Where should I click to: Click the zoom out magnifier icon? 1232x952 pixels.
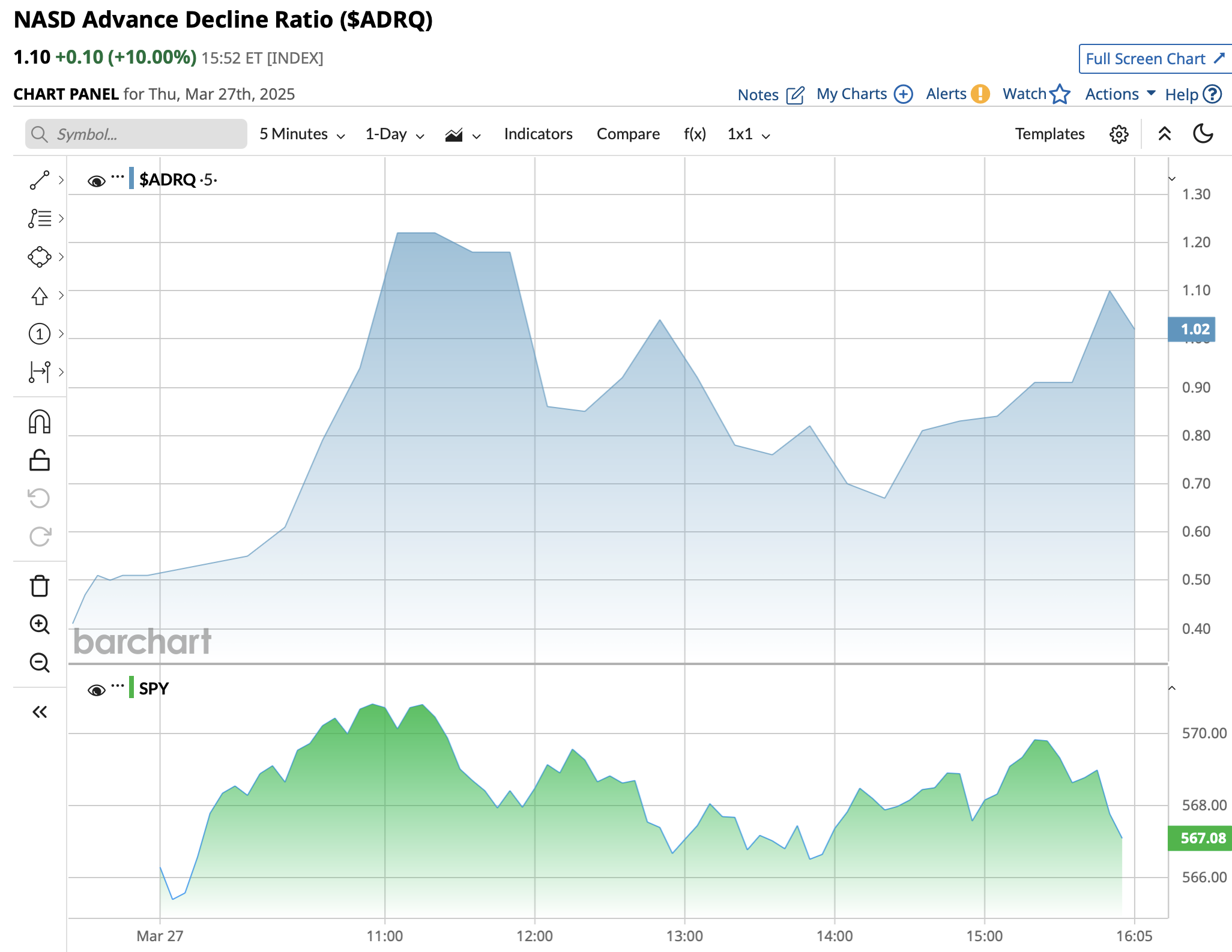point(40,663)
